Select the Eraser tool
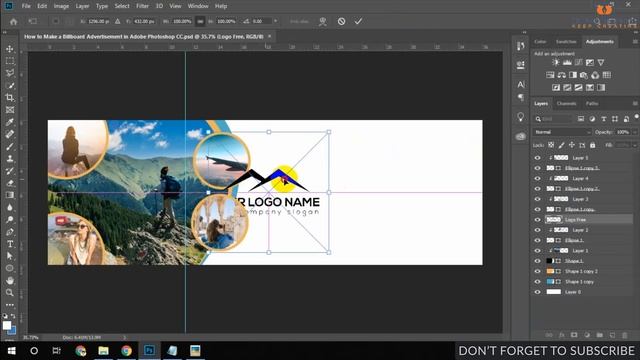The height and width of the screenshot is (360, 640). point(10,183)
